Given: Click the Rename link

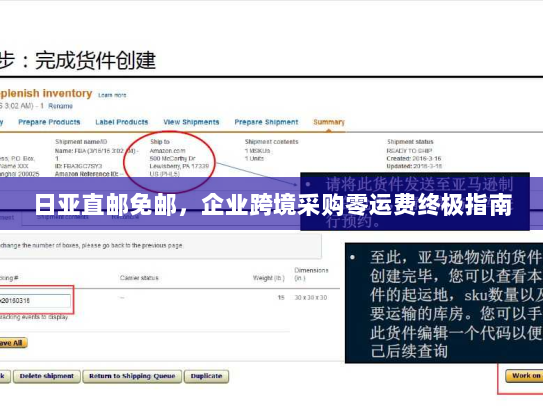Looking at the screenshot, I should [x=60, y=106].
